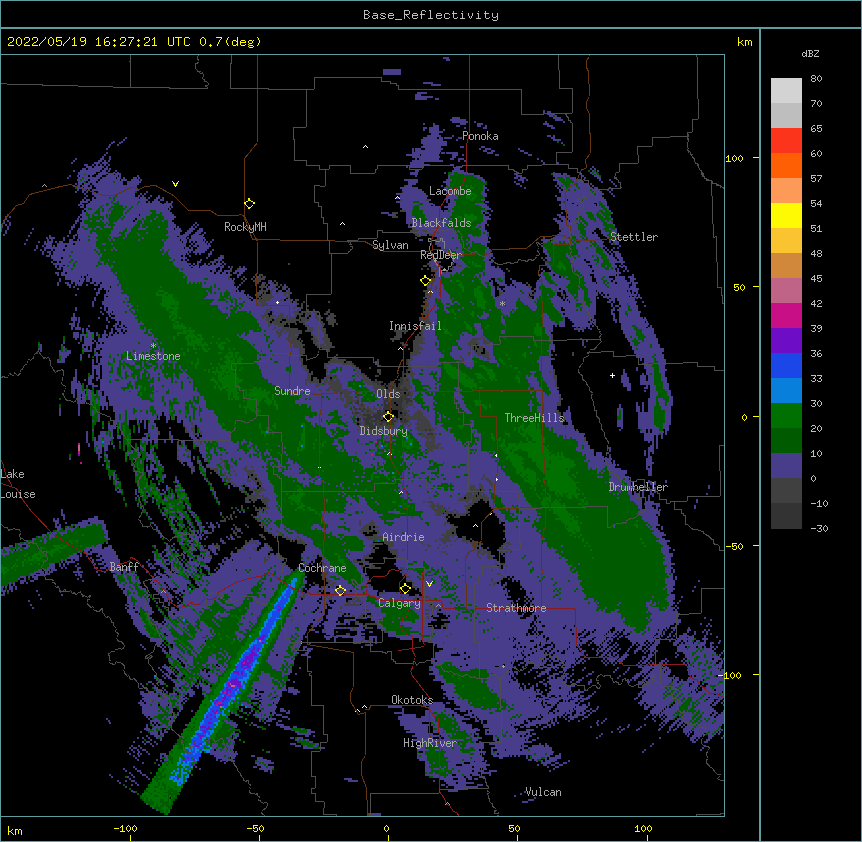The height and width of the screenshot is (842, 862).
Task: Click the Airdrie city label
Action: 403,537
